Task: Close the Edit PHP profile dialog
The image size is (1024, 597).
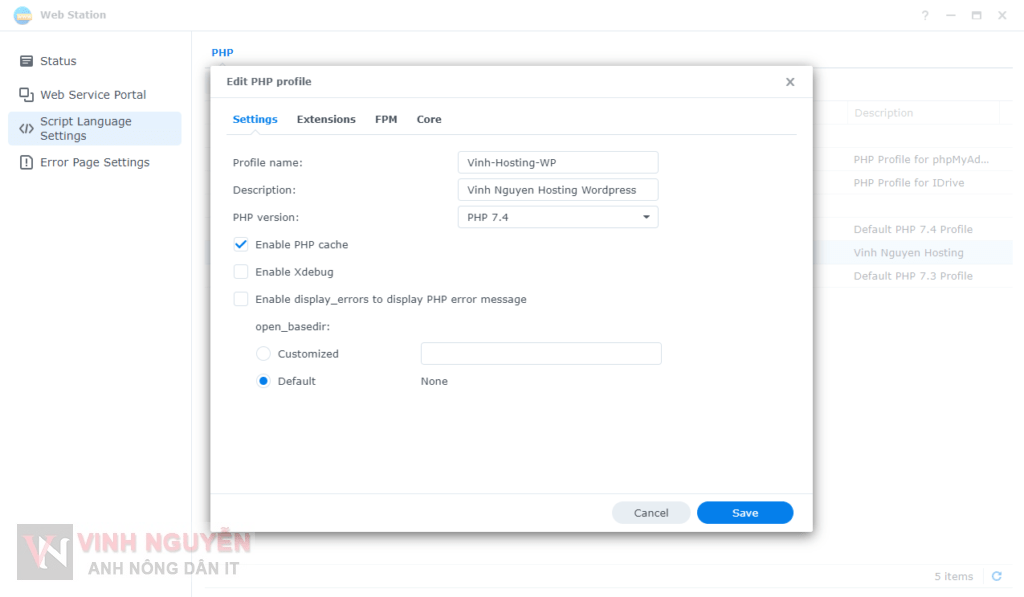Action: pos(790,82)
